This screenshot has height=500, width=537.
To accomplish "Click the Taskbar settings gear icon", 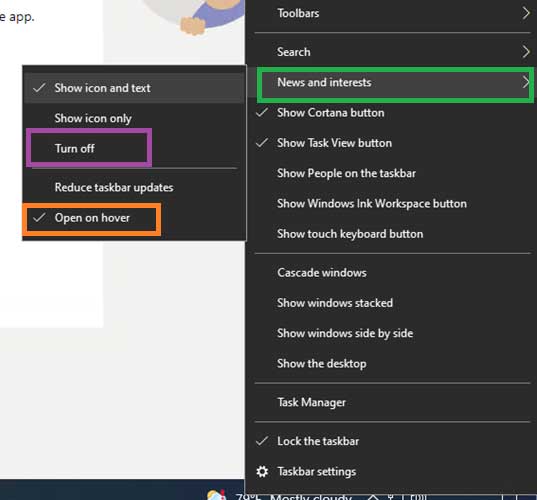I will [262, 472].
